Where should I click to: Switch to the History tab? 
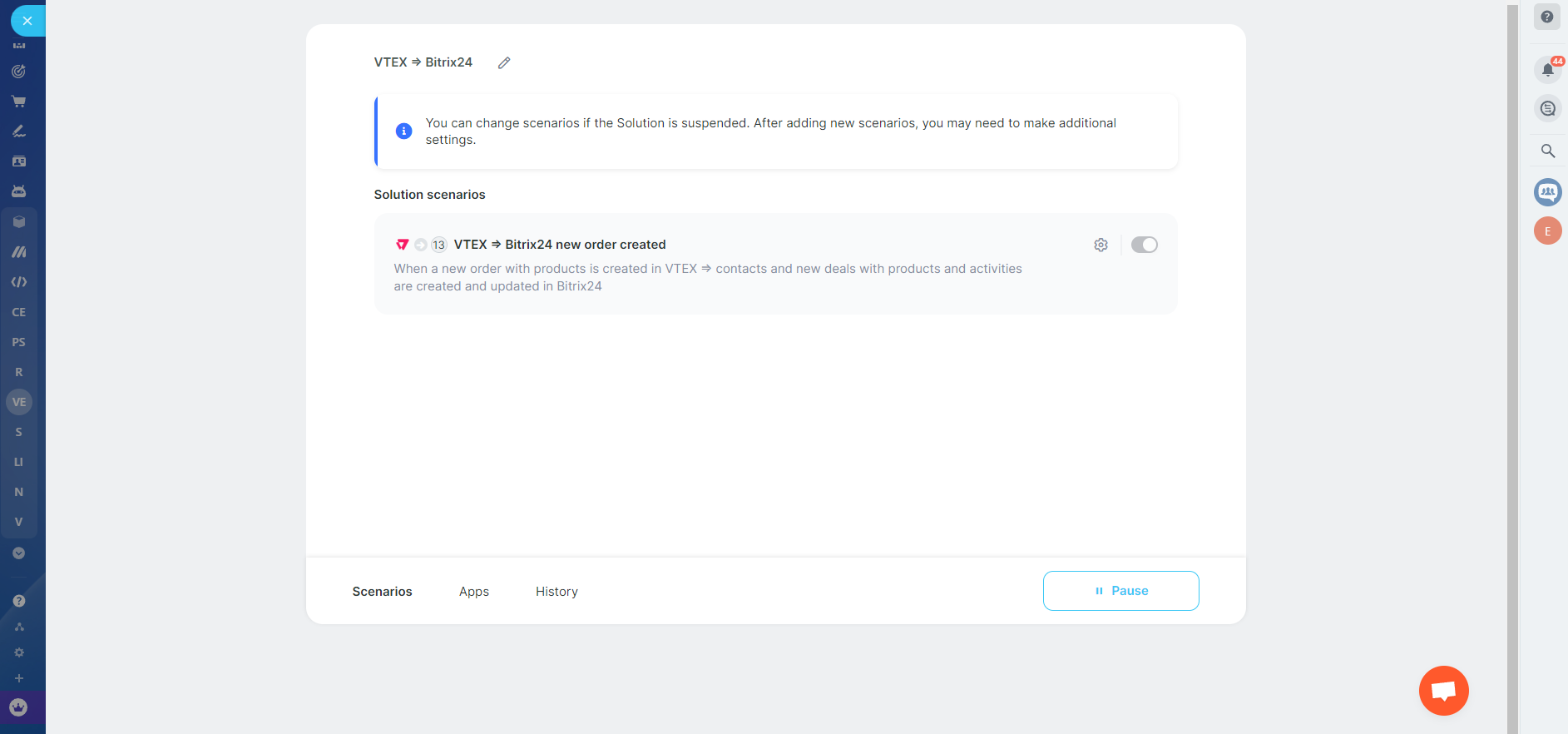pyautogui.click(x=556, y=592)
